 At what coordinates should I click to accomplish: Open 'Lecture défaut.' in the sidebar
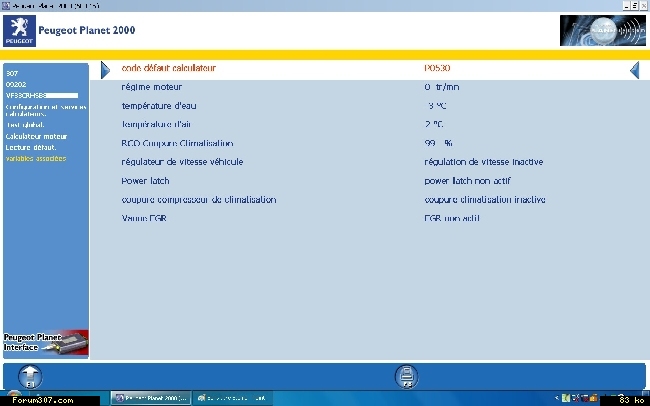point(31,147)
